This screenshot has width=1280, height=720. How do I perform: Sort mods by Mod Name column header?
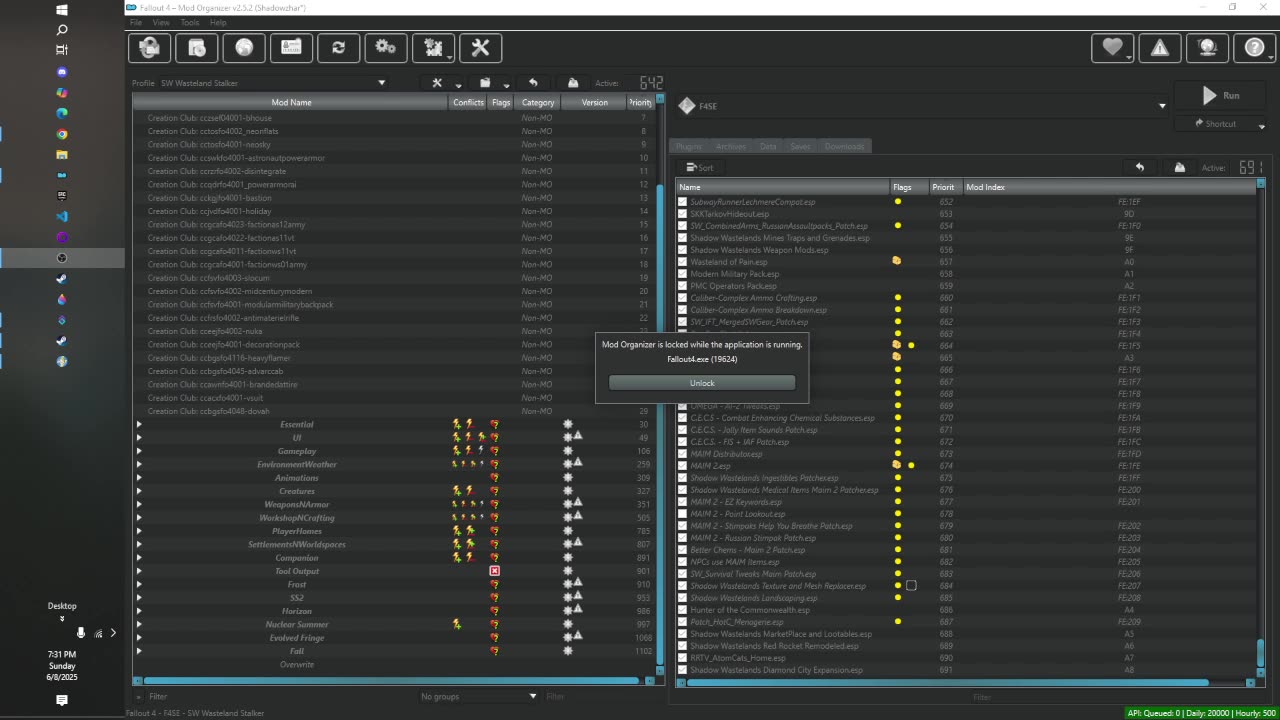click(x=291, y=102)
